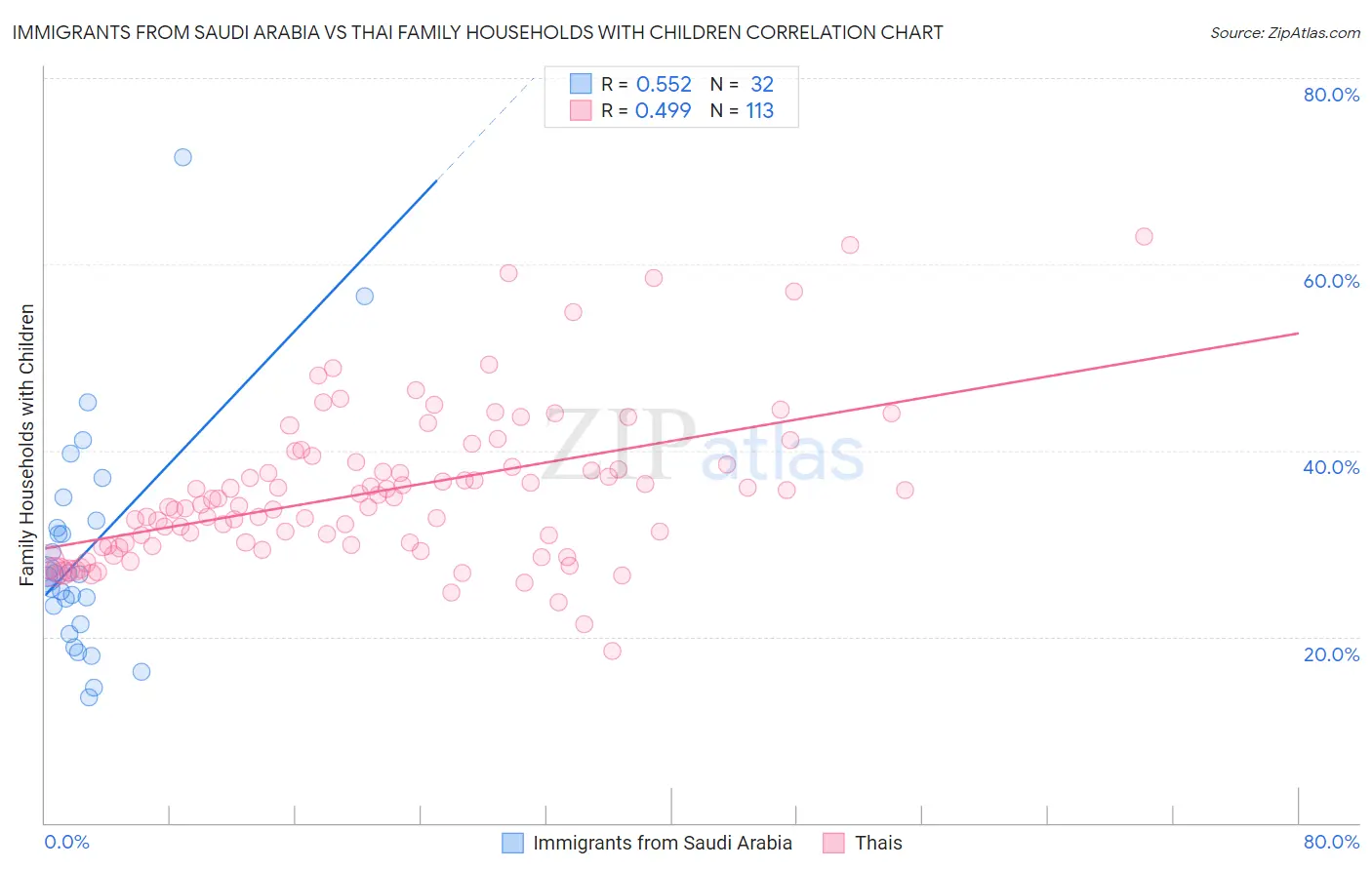The image size is (1372, 870).
Task: Select the blue data point near 56%
Action: (x=365, y=296)
